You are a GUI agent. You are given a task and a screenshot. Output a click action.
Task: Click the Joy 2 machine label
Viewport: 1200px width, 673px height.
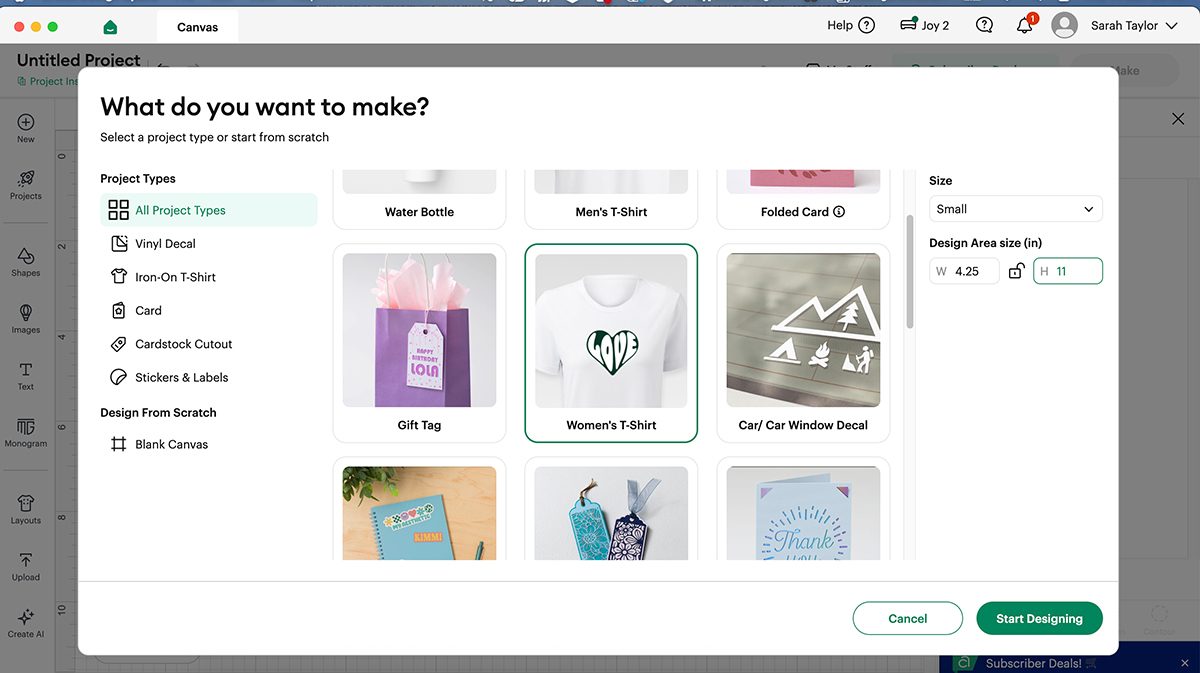(935, 26)
